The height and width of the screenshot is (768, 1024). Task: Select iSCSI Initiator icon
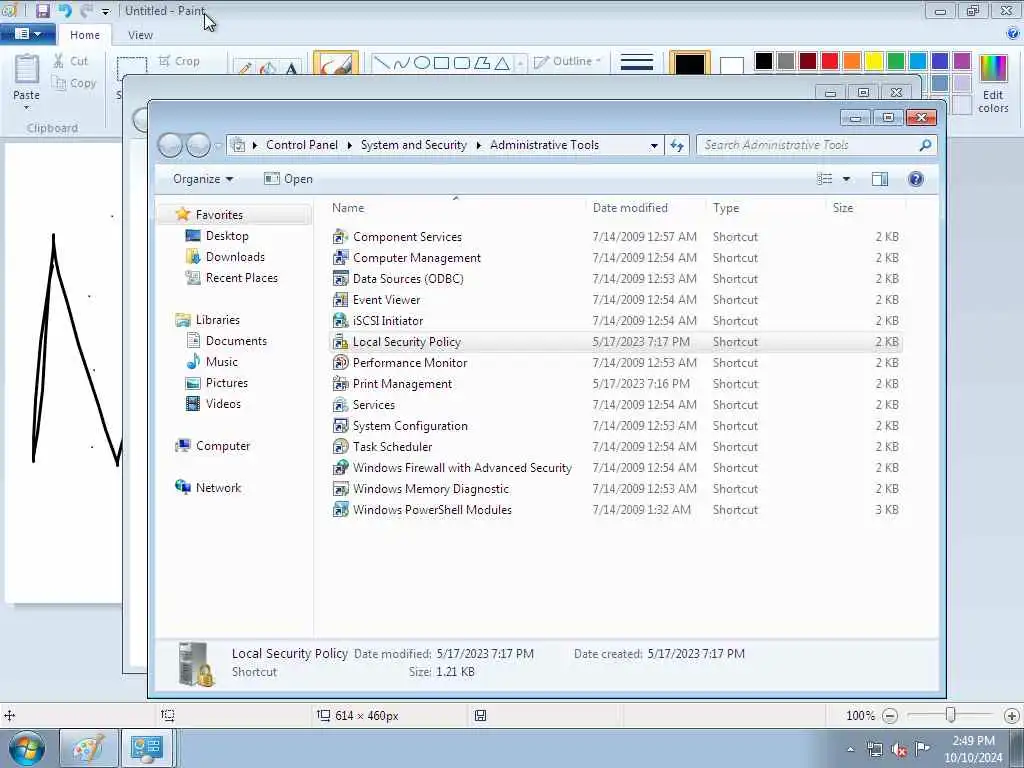pyautogui.click(x=340, y=320)
